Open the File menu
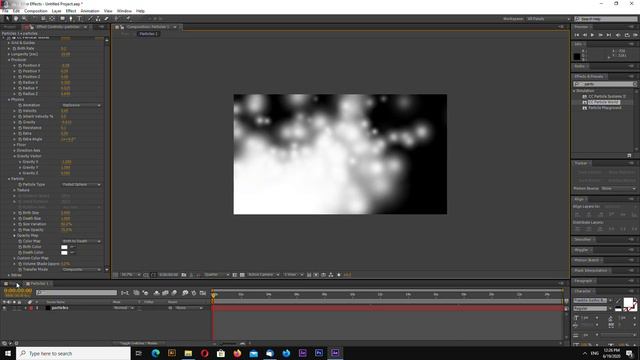This screenshot has height=360, width=640. click(5, 11)
